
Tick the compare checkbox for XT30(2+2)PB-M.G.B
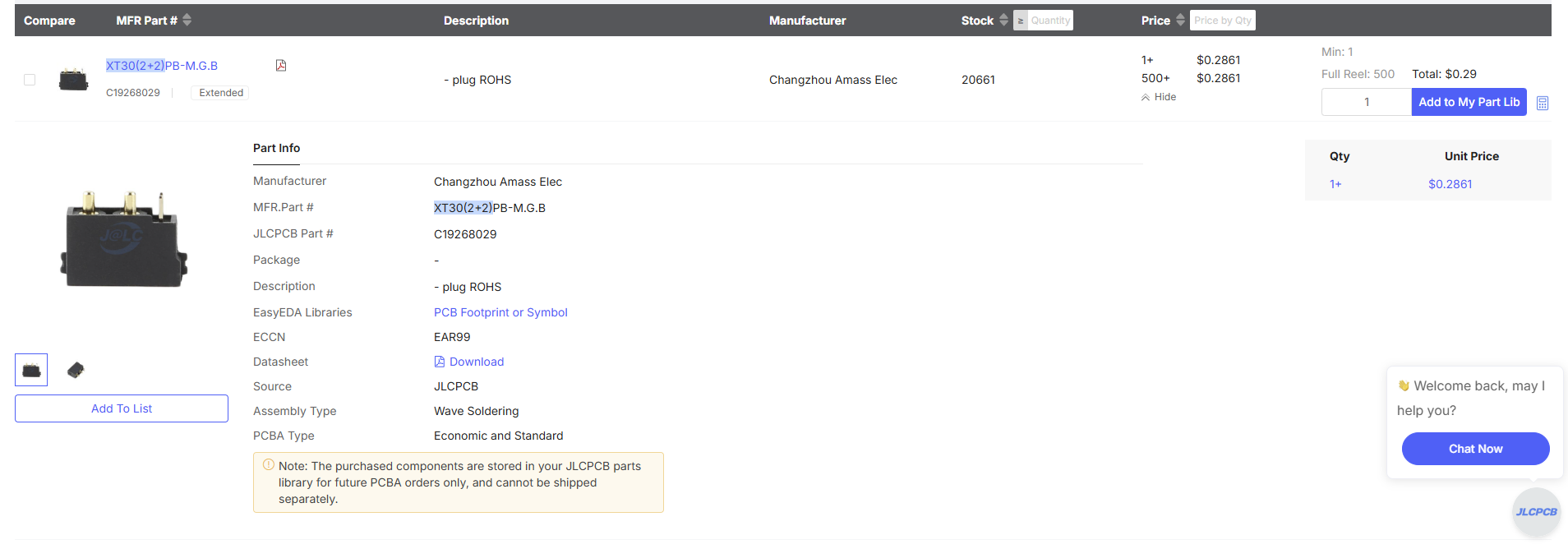coord(30,80)
